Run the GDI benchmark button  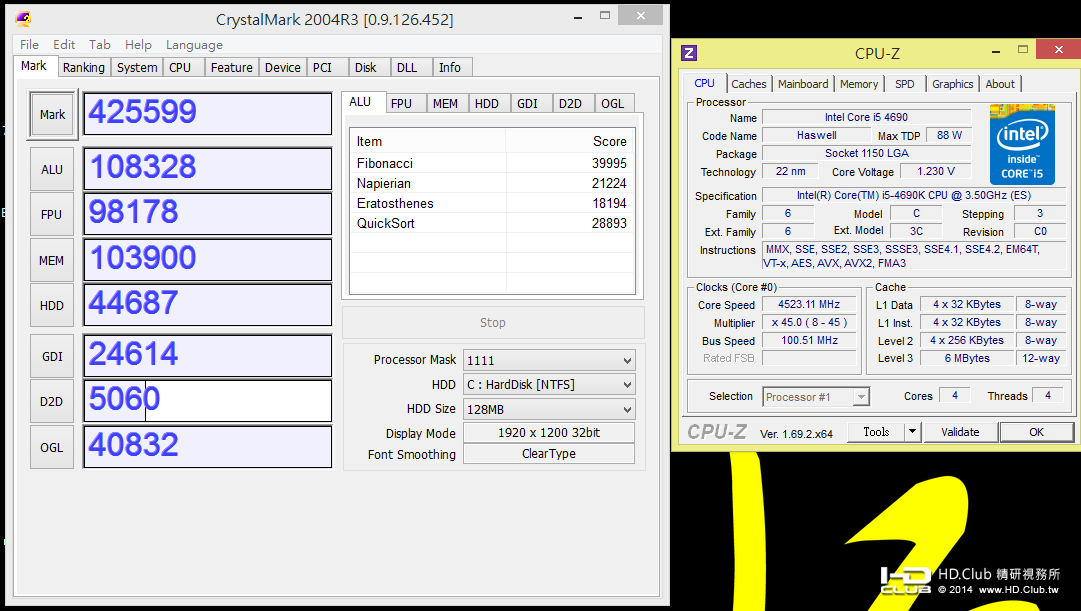coord(52,357)
